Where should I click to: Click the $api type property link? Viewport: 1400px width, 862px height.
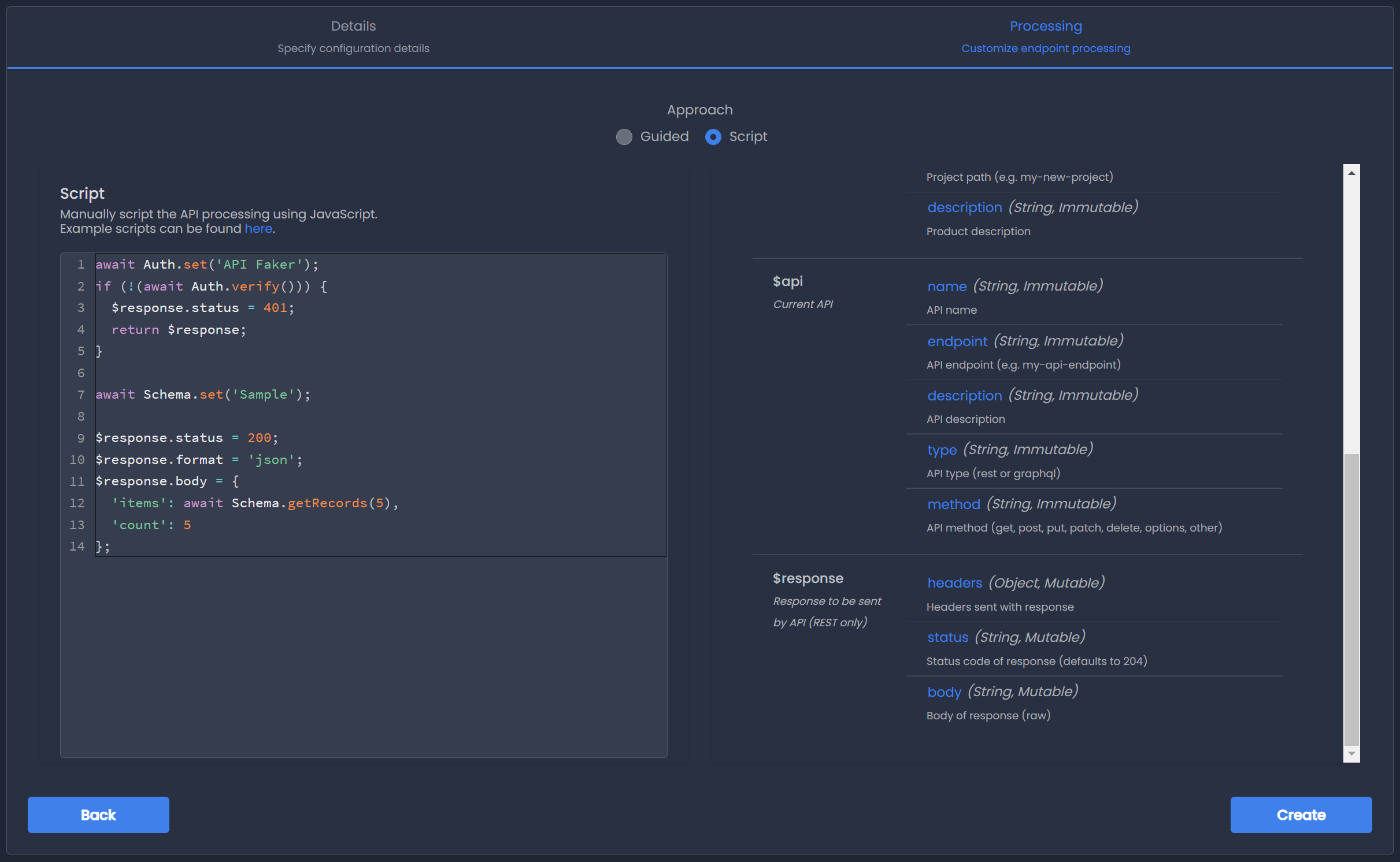942,449
